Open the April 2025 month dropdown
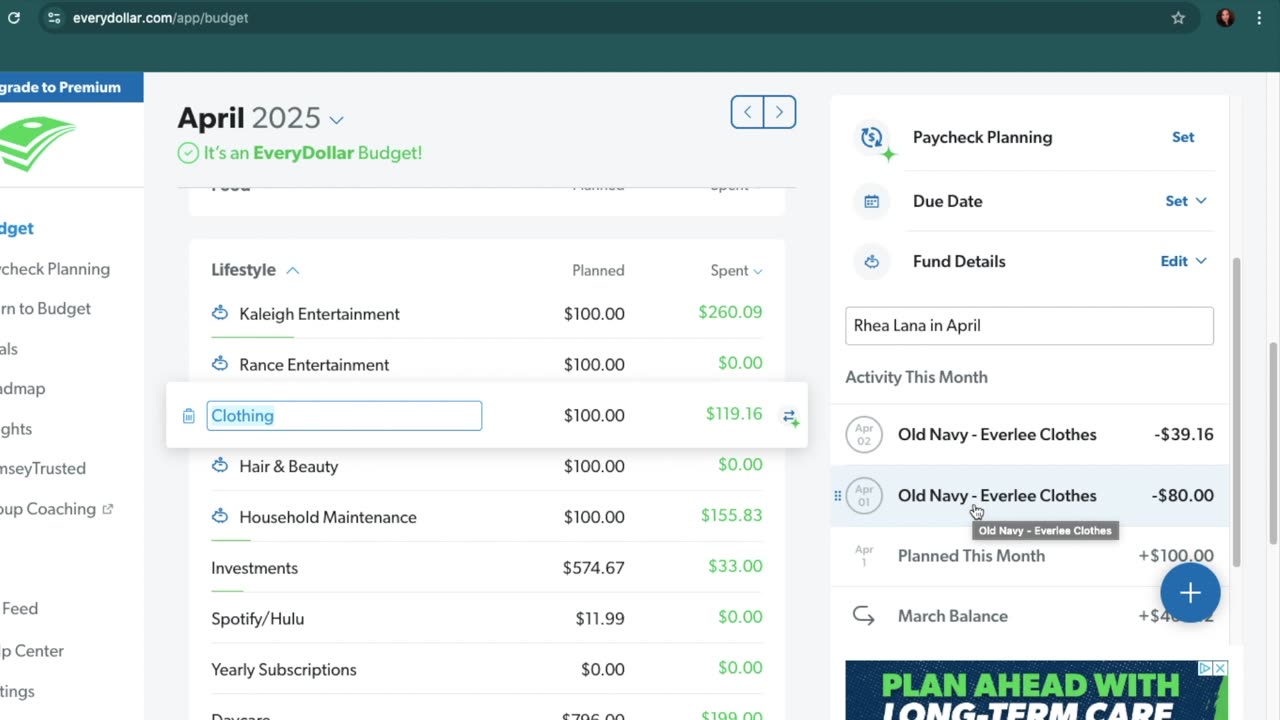Image resolution: width=1280 pixels, height=720 pixels. coord(336,120)
